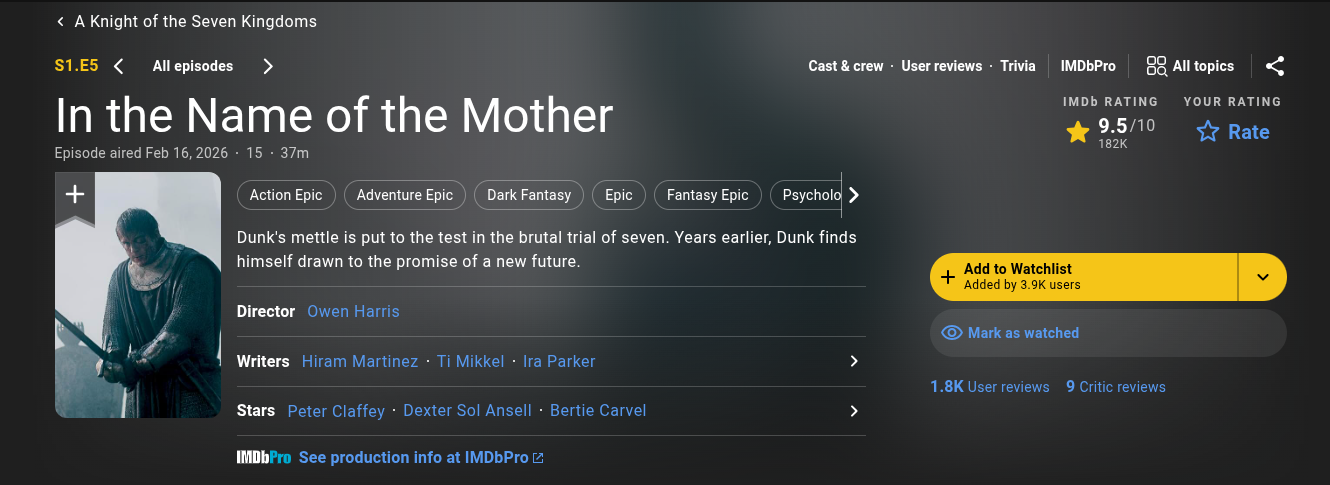Click the blue Rate star
Screen dimensions: 1330x485
point(1208,132)
